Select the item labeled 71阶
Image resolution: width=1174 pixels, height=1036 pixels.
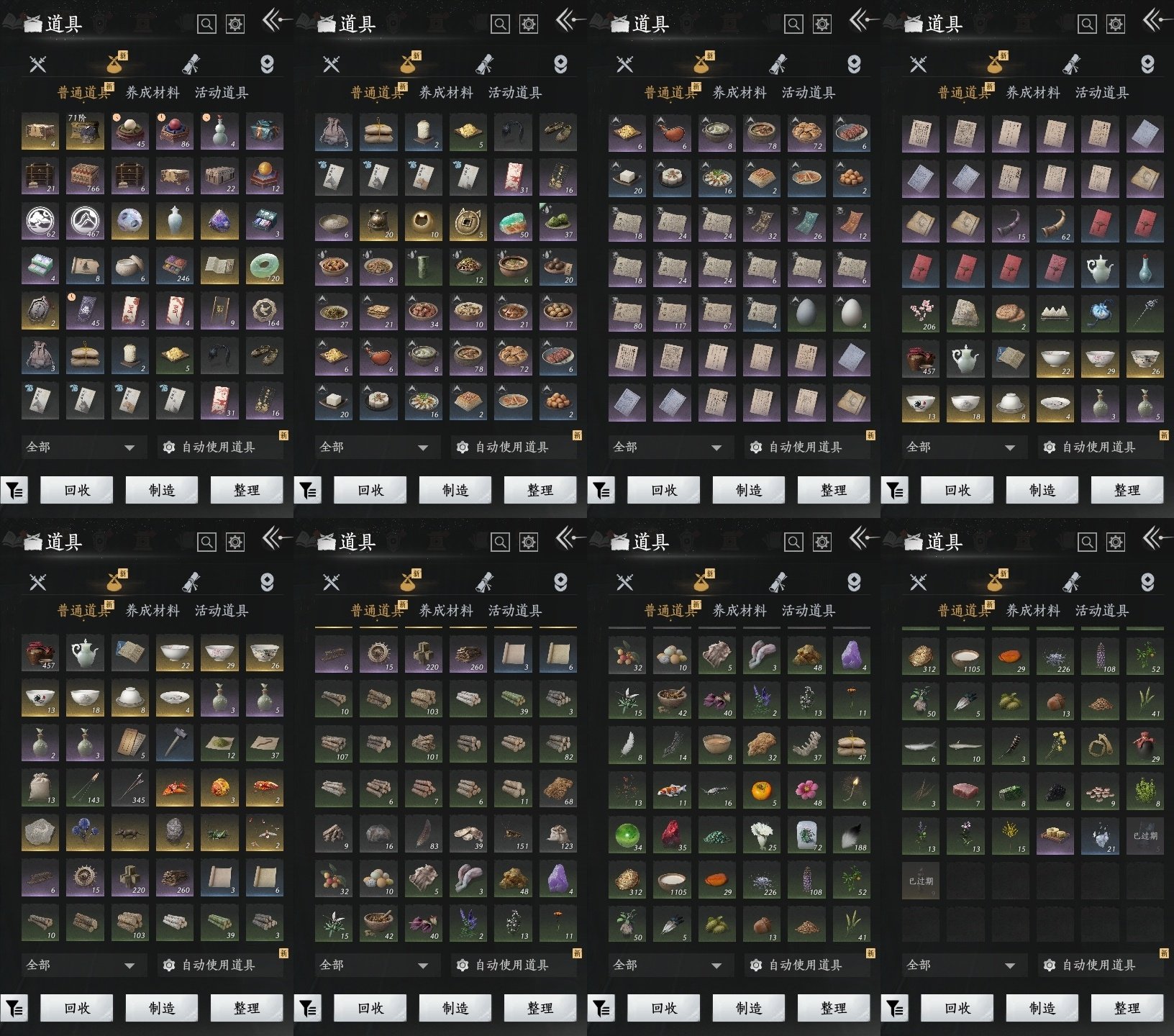[84, 131]
